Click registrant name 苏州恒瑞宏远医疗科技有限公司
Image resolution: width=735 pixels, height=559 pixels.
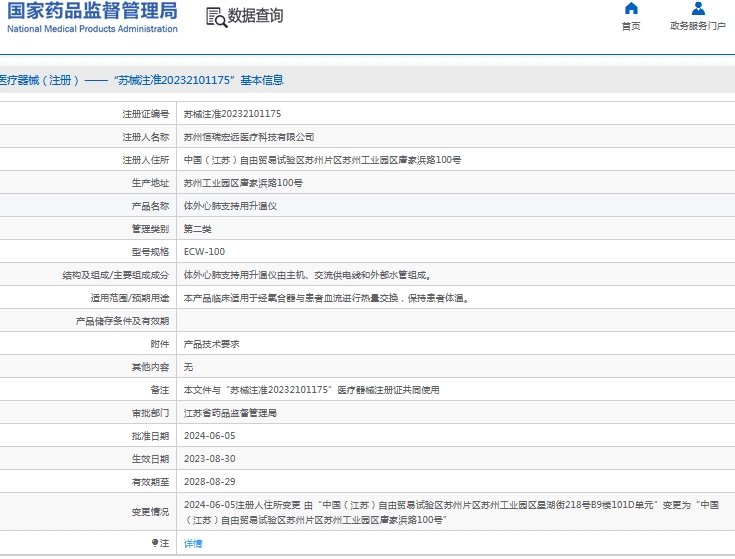[248, 137]
